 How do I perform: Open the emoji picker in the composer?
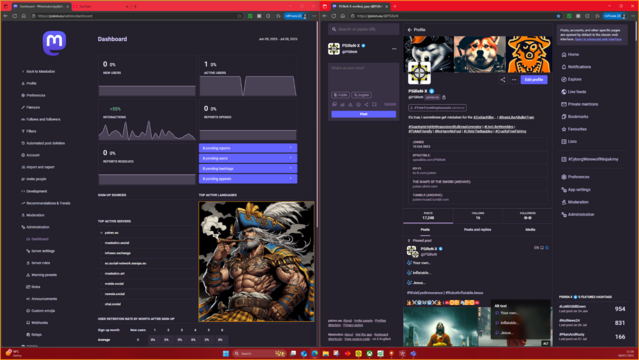tap(358, 104)
